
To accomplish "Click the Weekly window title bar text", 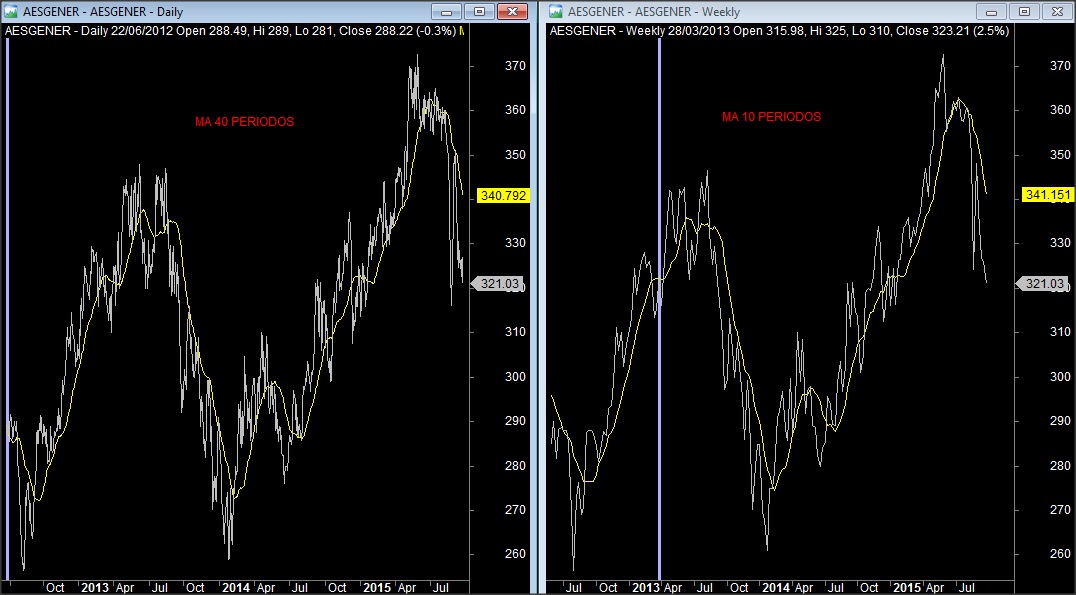I will [654, 12].
